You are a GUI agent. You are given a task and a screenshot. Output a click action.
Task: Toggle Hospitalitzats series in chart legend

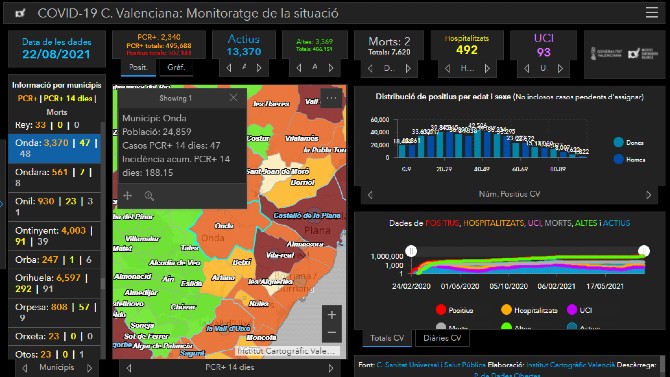tap(529, 310)
